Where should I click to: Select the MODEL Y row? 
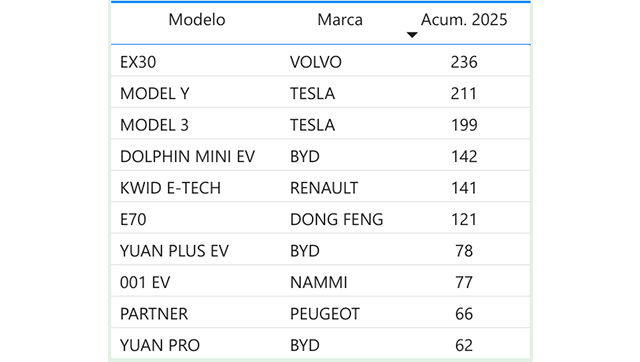321,93
